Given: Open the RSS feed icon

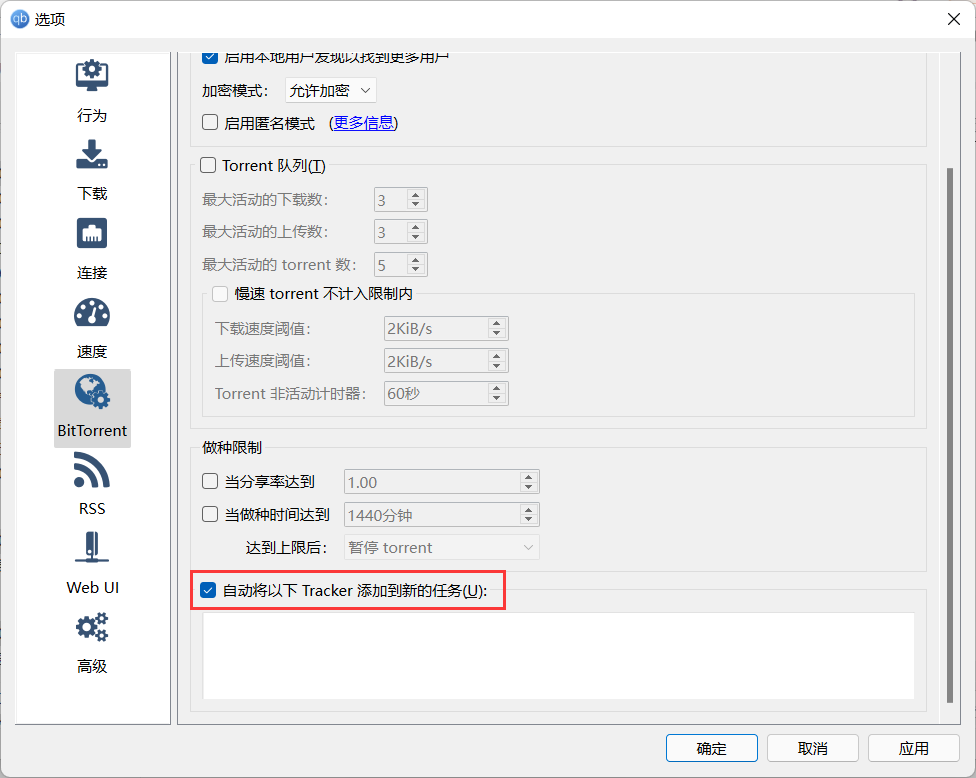Looking at the screenshot, I should coord(92,470).
